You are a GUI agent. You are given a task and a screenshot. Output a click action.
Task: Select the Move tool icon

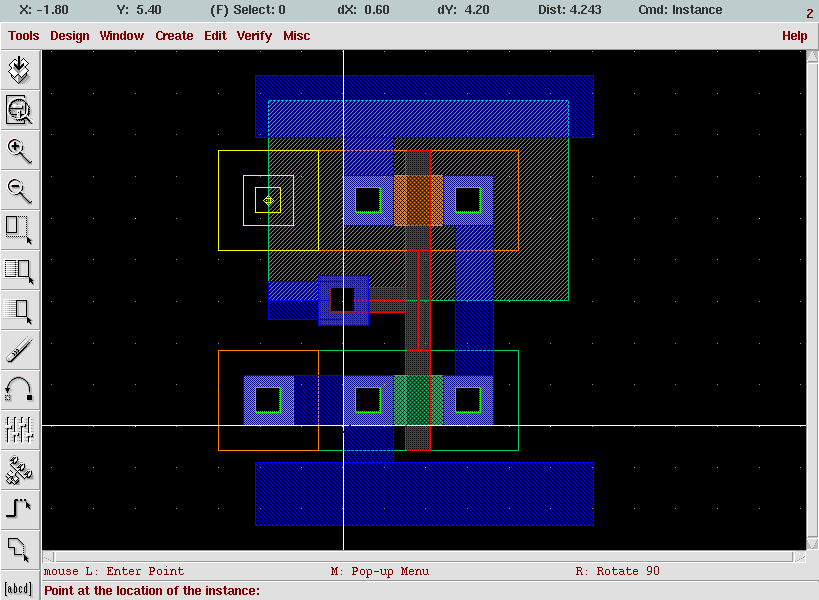point(20,310)
